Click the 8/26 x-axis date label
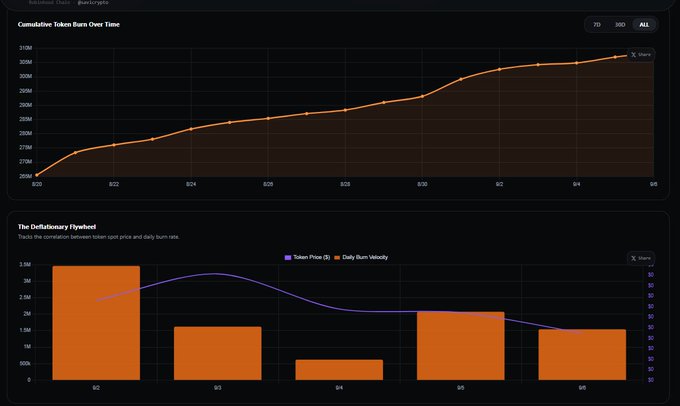 click(268, 184)
